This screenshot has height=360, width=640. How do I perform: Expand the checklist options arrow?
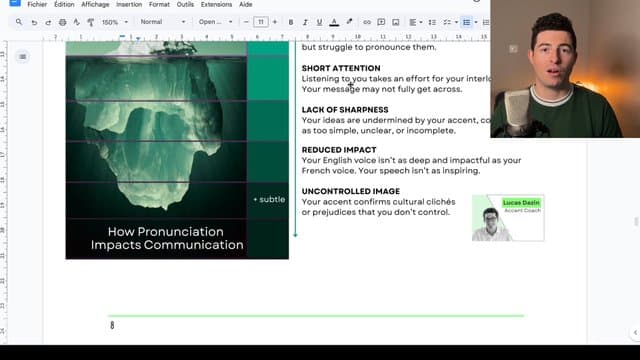[456, 22]
